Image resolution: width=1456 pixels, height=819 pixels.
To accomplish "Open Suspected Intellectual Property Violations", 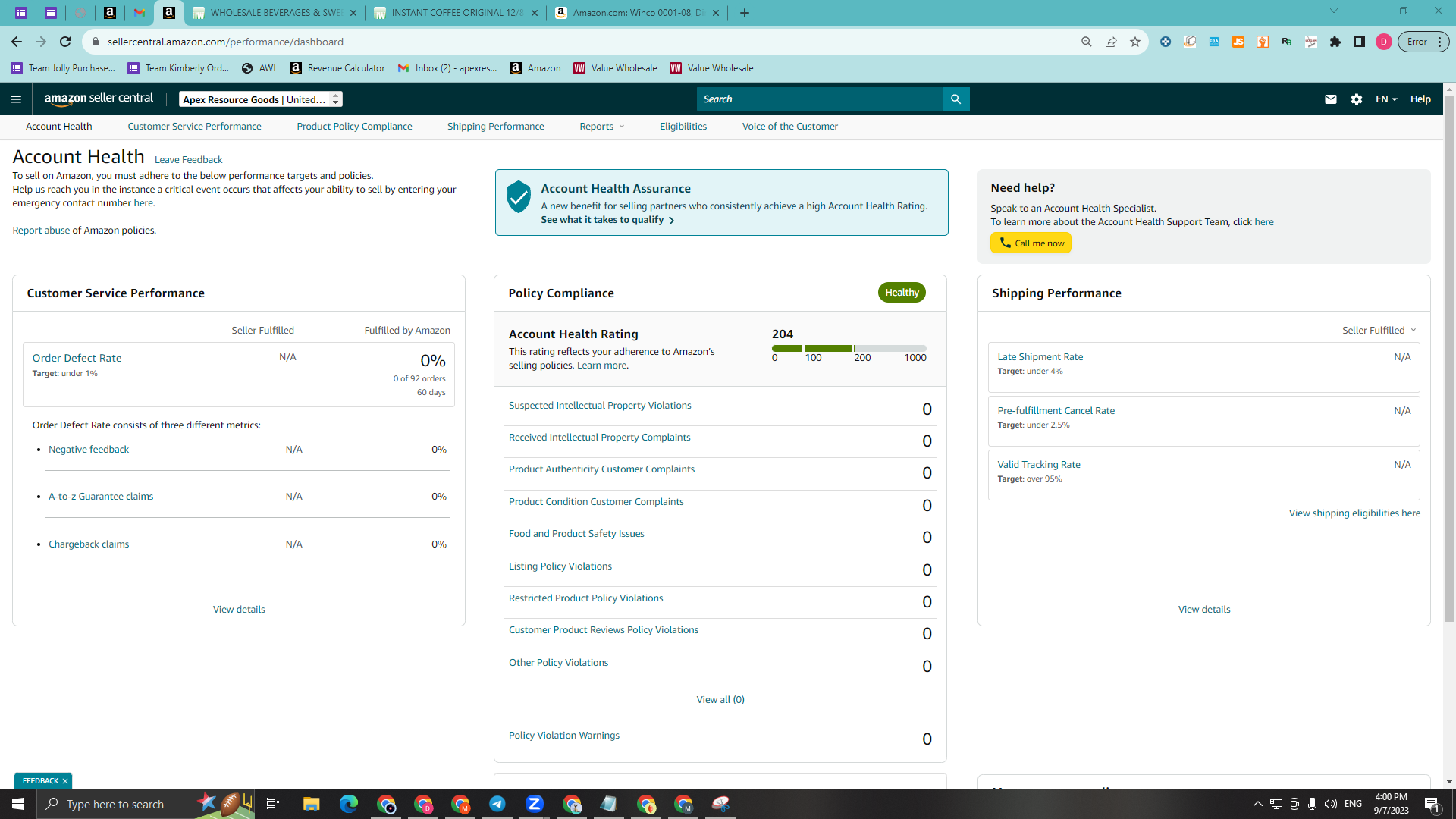I will point(600,406).
